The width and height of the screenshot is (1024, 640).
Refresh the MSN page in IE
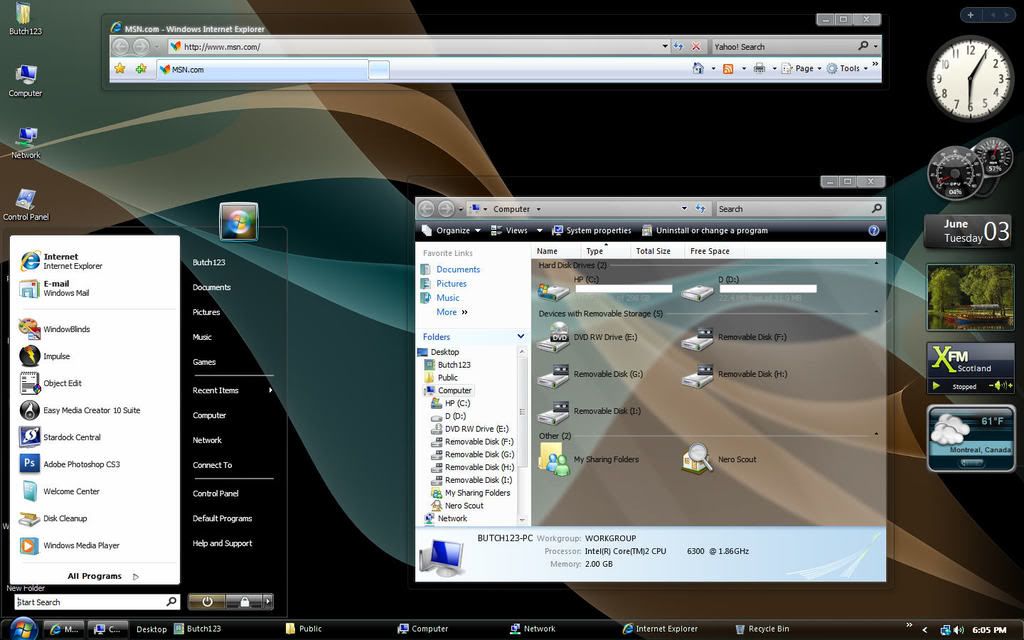(679, 46)
